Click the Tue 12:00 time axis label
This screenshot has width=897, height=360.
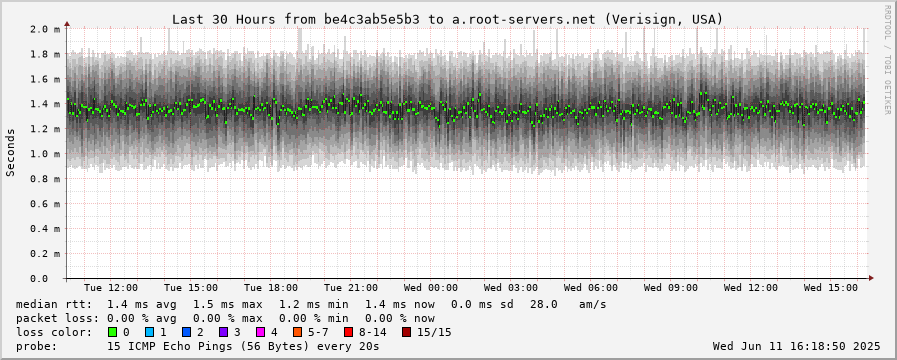[x=111, y=287]
